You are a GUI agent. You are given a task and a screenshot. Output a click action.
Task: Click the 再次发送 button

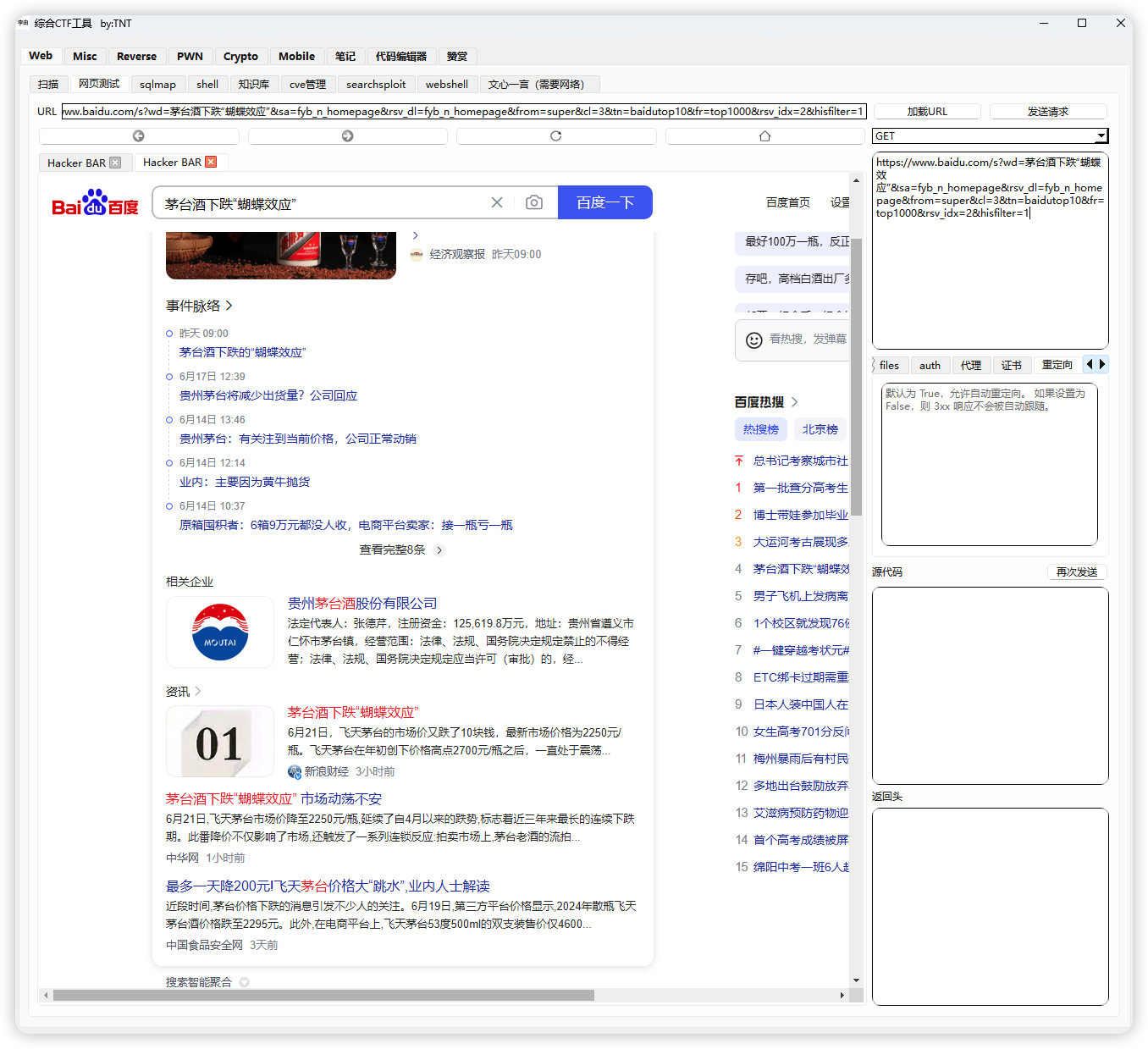pos(1077,571)
